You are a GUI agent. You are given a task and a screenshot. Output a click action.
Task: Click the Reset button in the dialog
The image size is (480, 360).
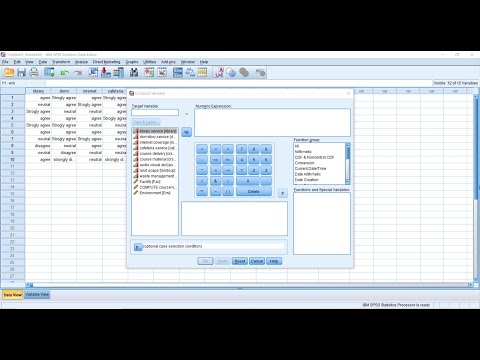point(240,261)
